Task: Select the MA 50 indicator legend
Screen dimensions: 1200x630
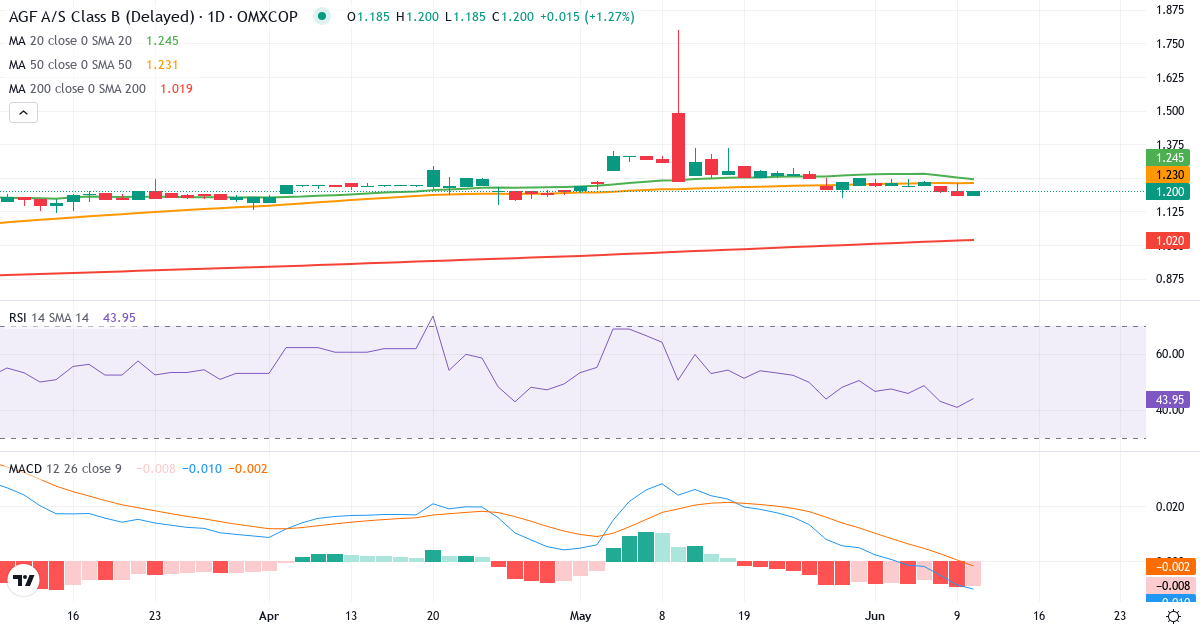Action: click(x=70, y=65)
